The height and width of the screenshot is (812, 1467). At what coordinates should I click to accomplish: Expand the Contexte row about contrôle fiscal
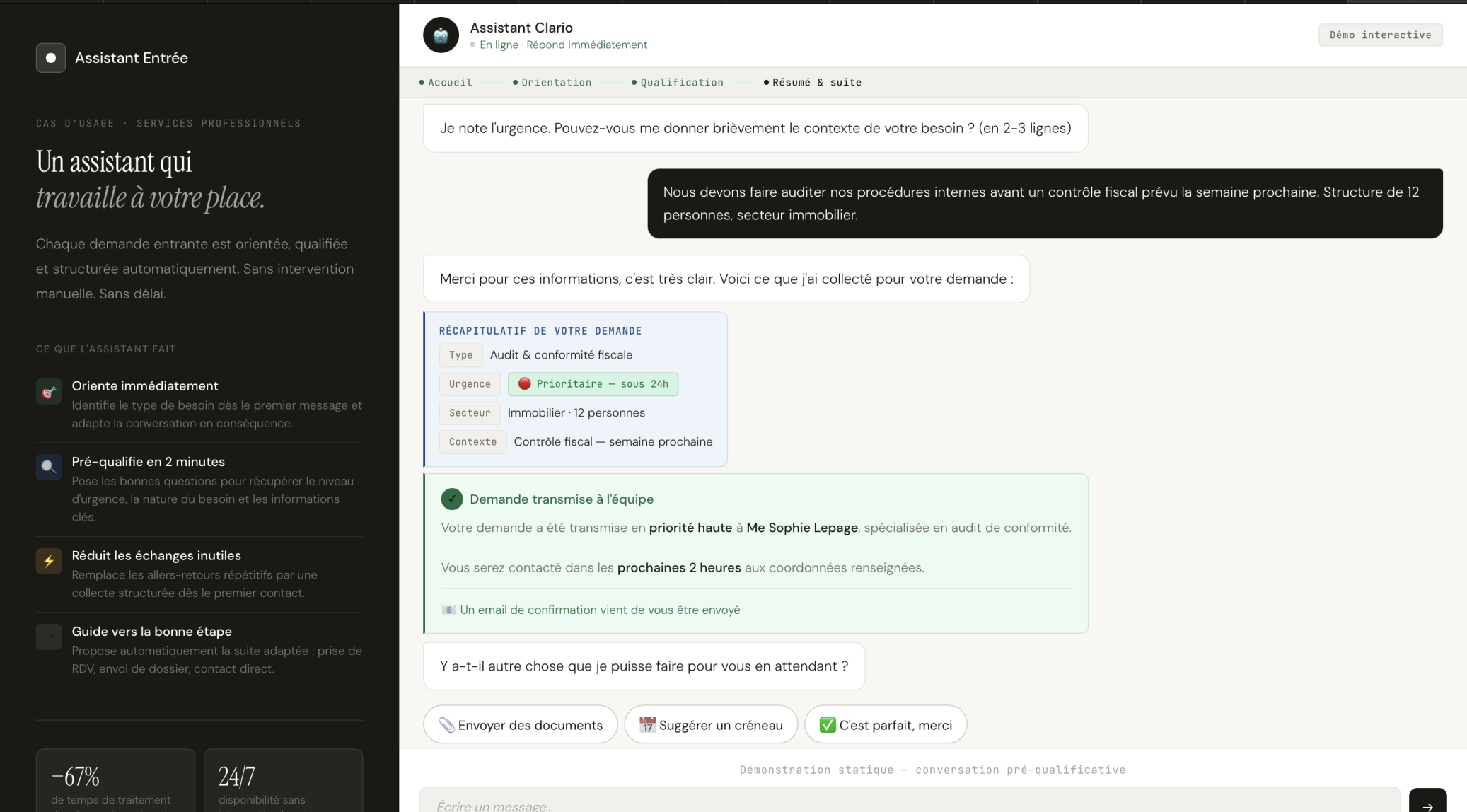pyautogui.click(x=472, y=441)
